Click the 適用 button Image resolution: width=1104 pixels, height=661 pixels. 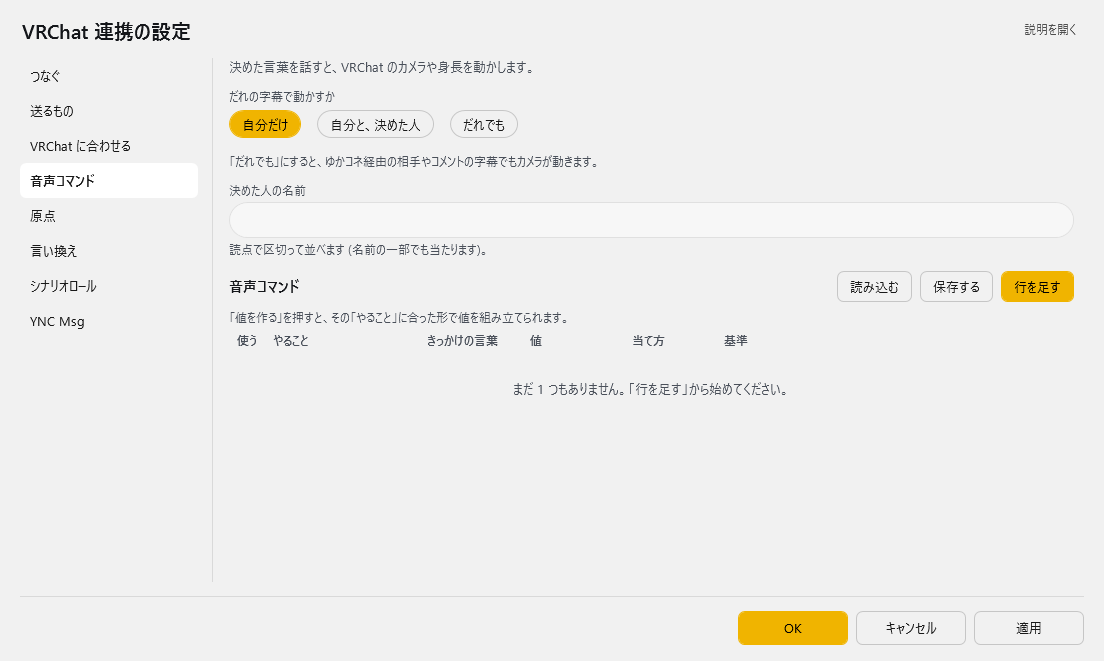click(1029, 628)
